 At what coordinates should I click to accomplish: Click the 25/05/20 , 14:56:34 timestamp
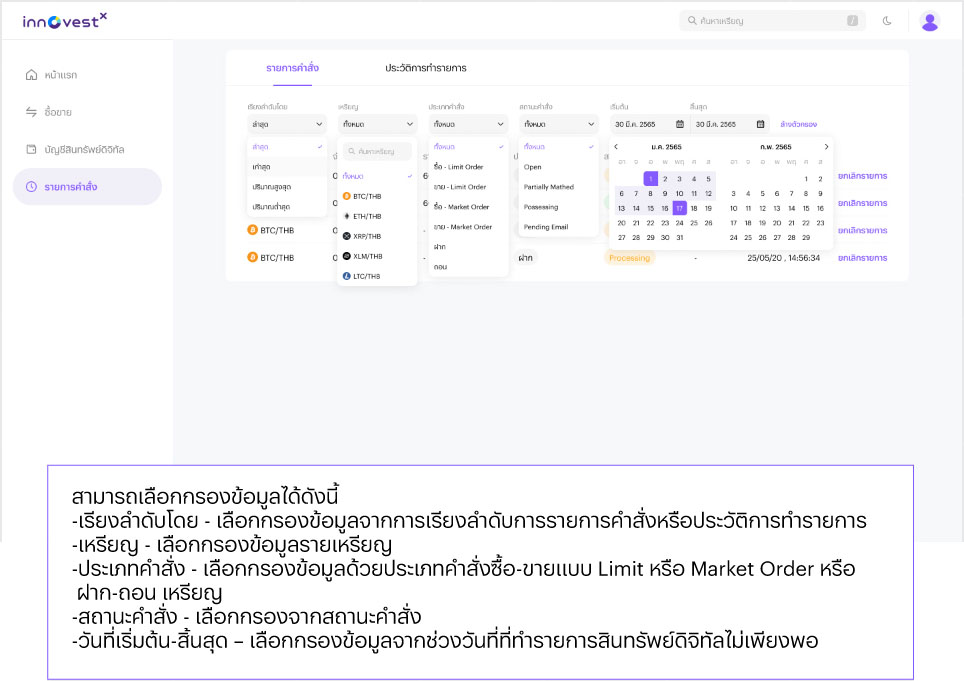coord(783,258)
